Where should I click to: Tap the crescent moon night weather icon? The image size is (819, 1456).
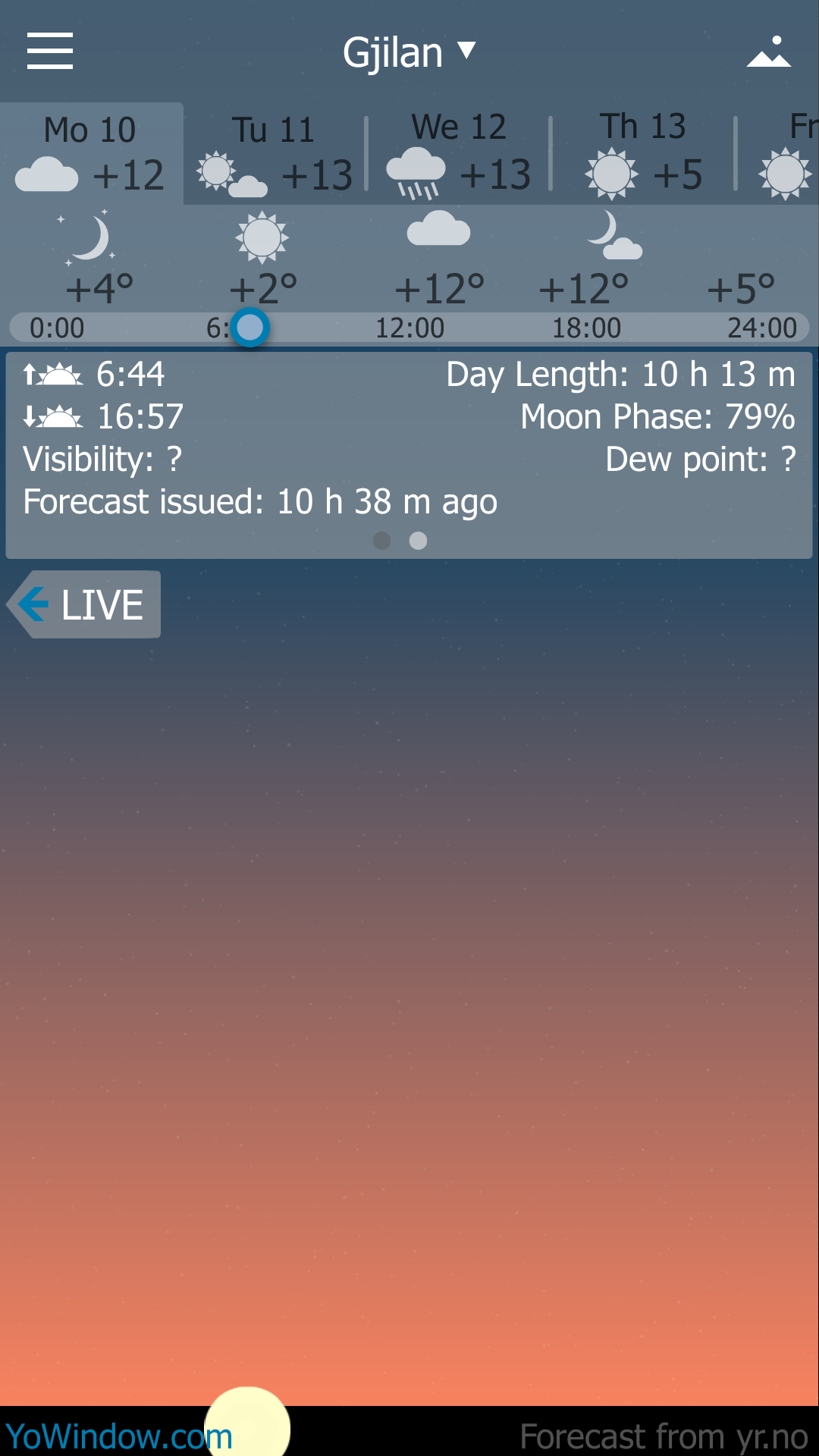coord(88,238)
